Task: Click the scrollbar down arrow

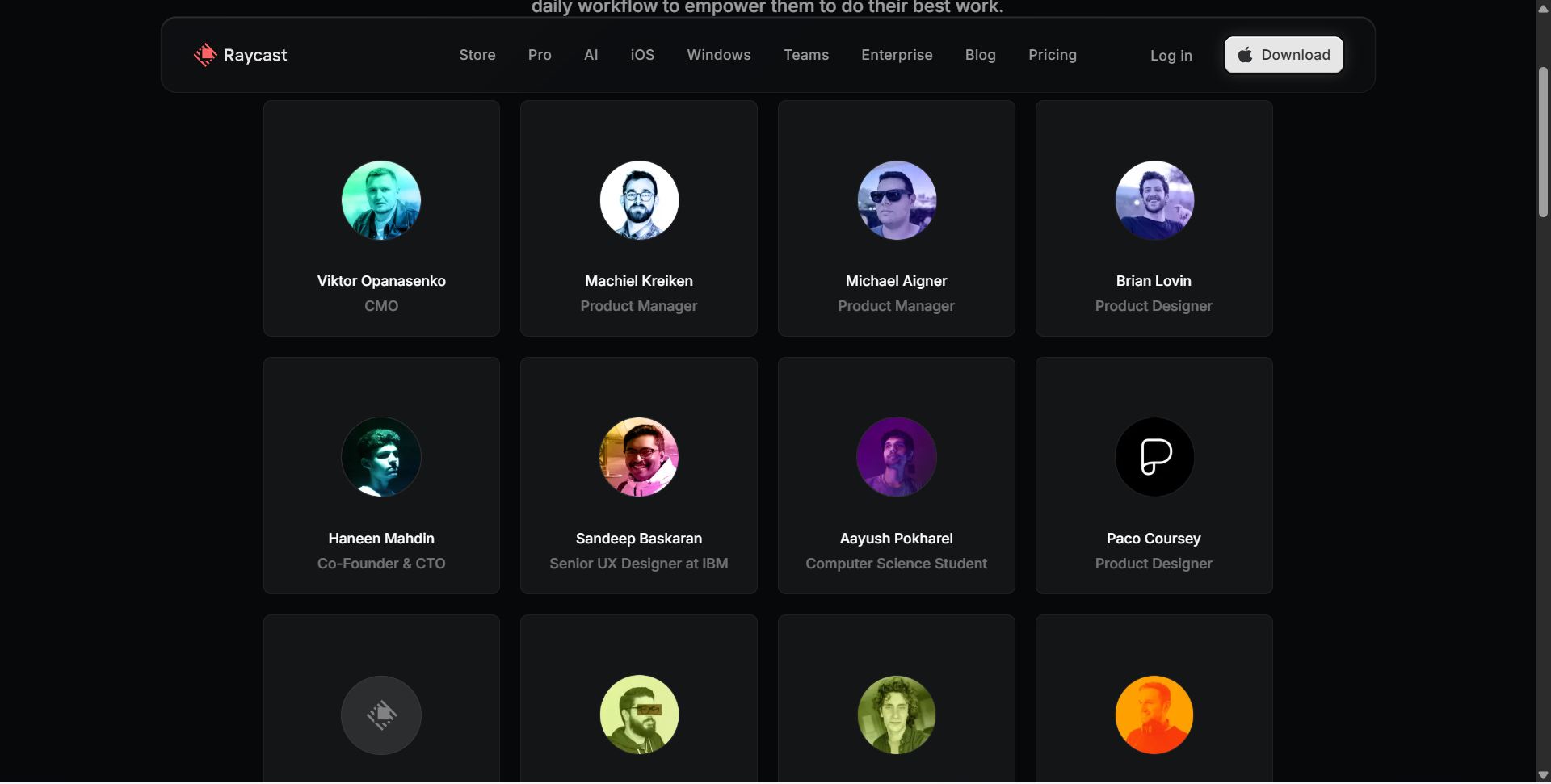Action: coord(1543,775)
